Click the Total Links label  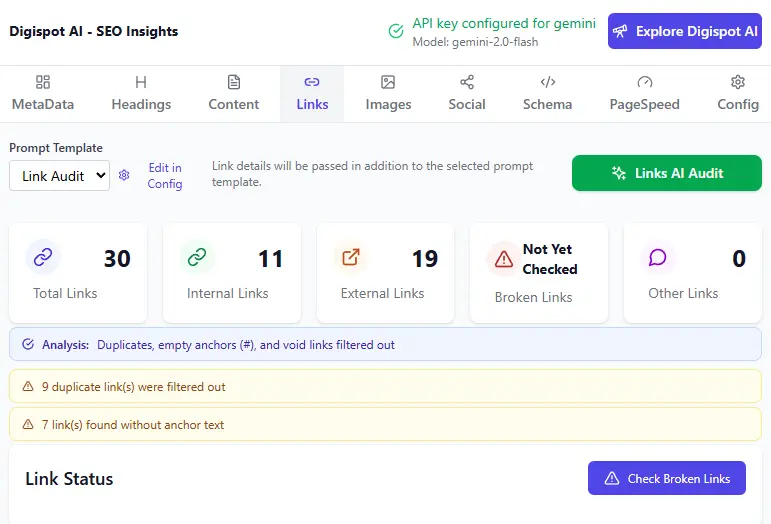(65, 293)
